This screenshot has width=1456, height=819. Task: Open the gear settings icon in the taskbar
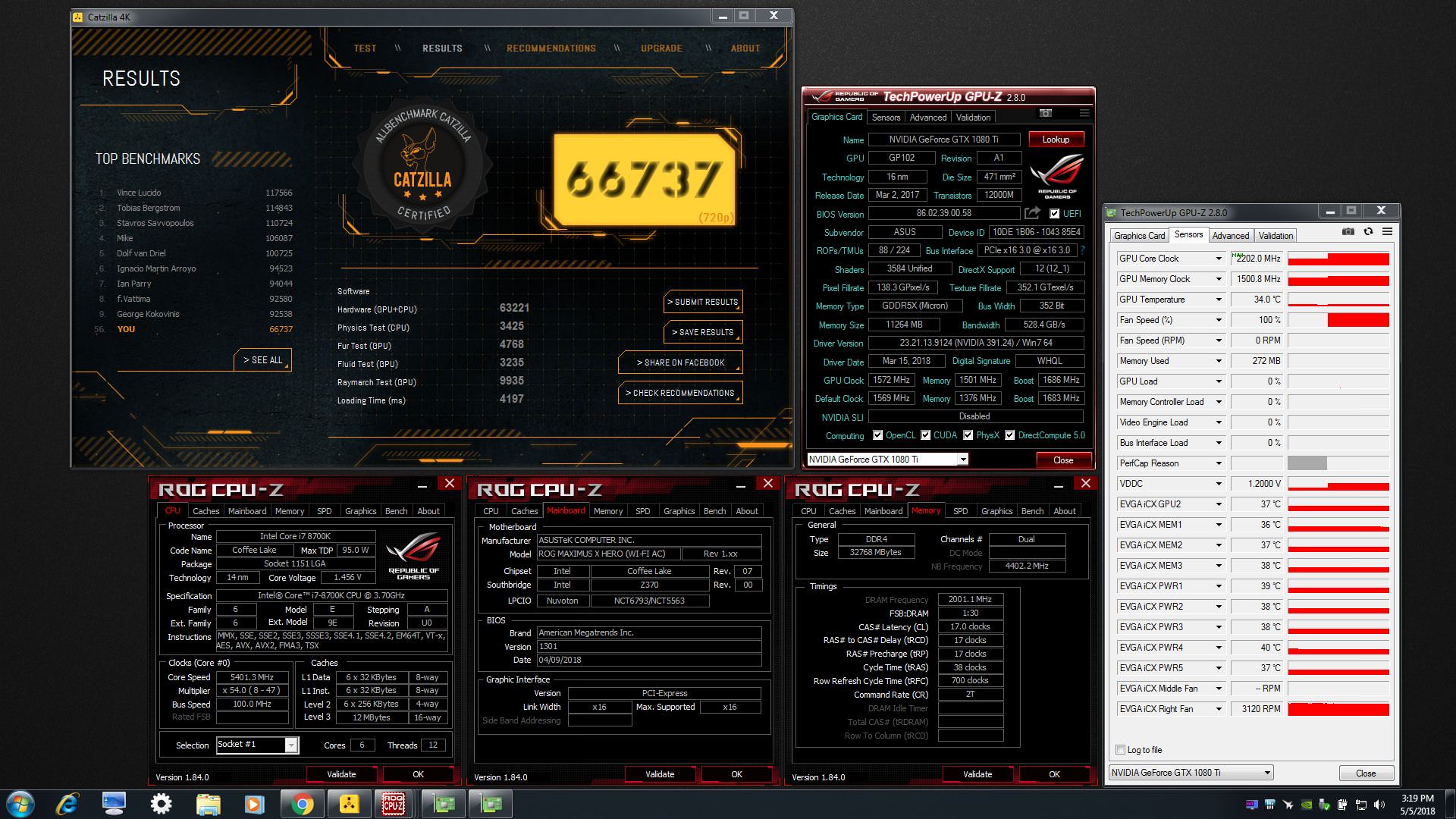pos(161,804)
